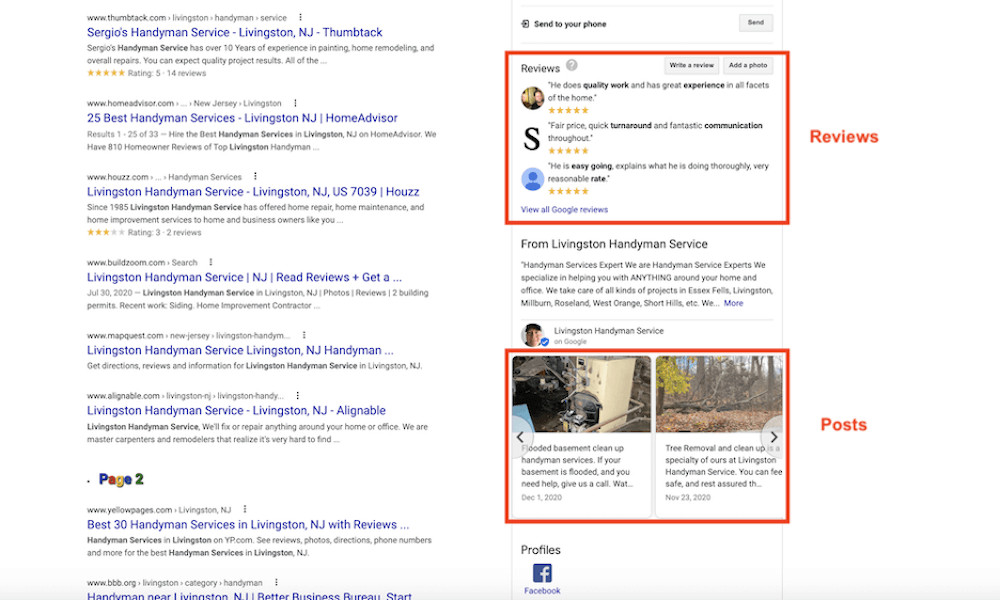1000x600 pixels.
Task: Open options menu beside houzz.com URL
Action: (255, 177)
